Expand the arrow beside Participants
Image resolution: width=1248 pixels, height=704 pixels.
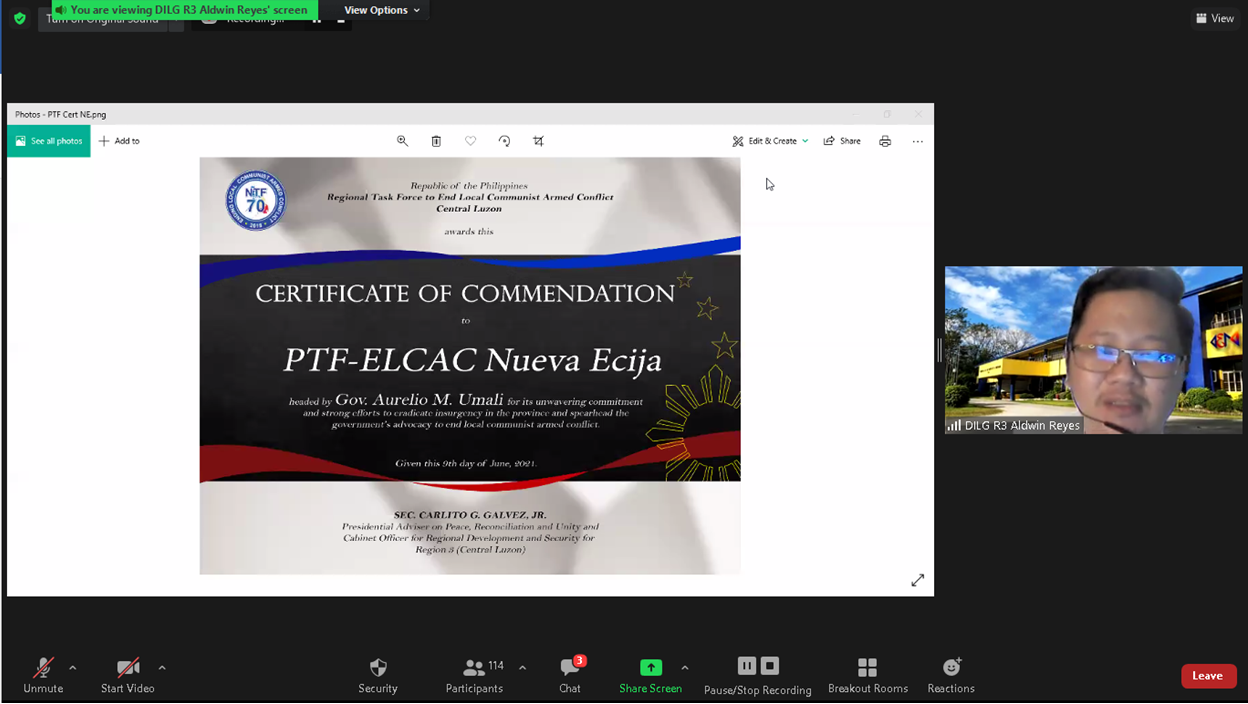pos(522,667)
